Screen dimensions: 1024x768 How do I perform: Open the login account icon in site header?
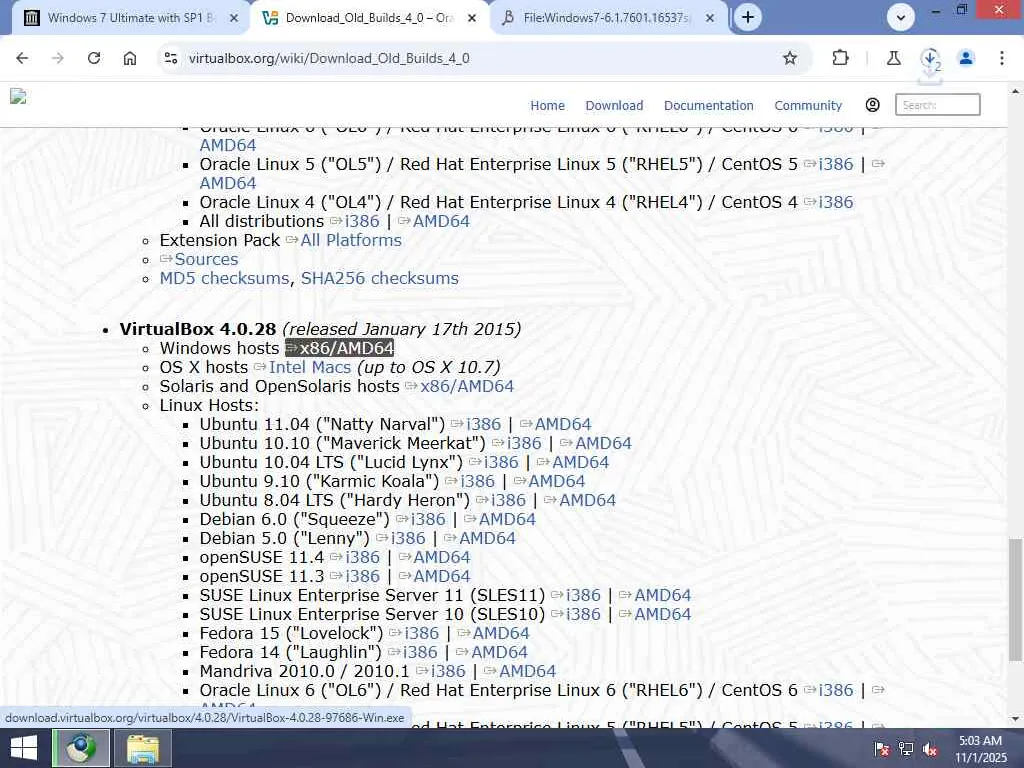coord(872,105)
